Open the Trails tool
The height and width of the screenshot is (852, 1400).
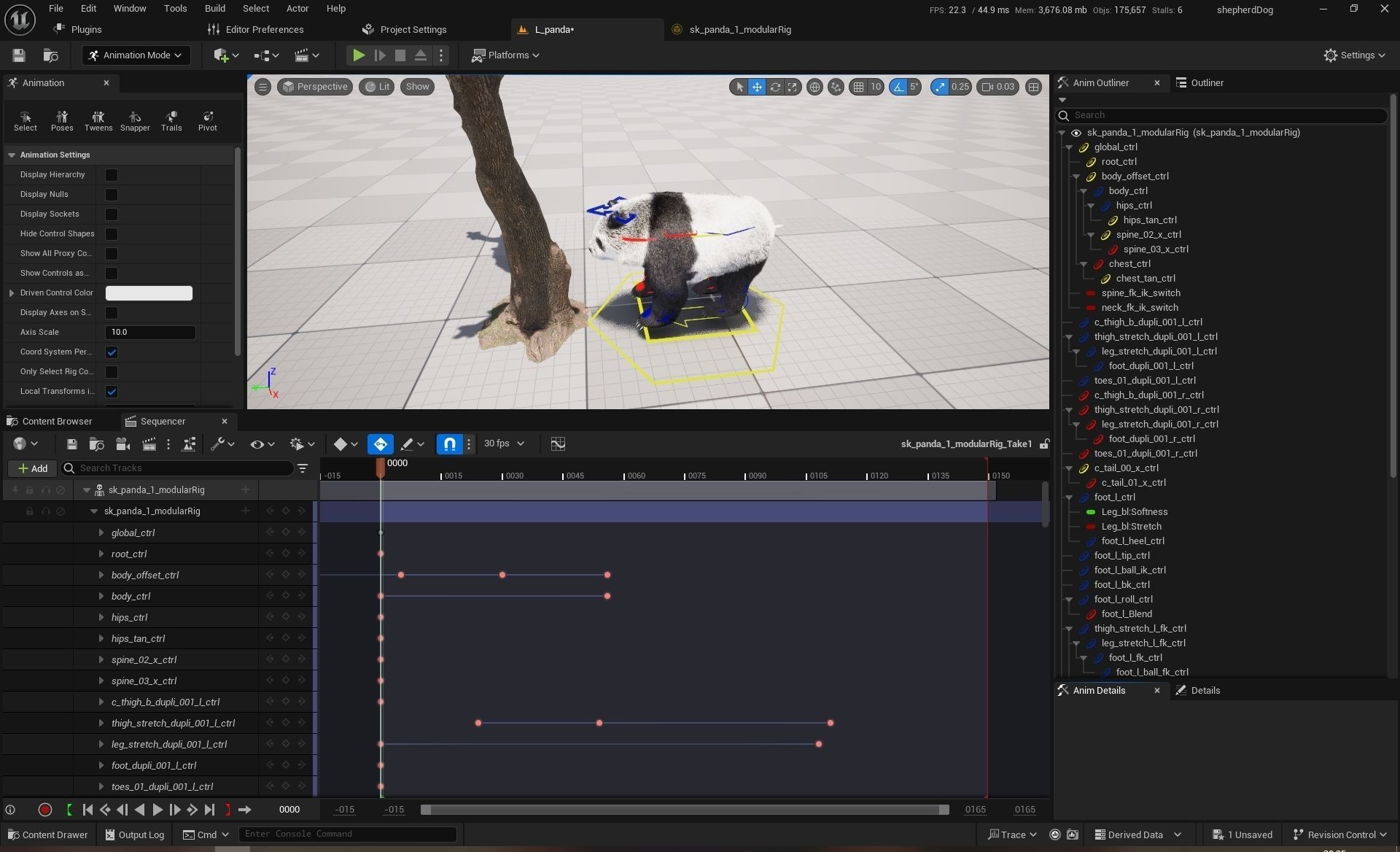[171, 120]
